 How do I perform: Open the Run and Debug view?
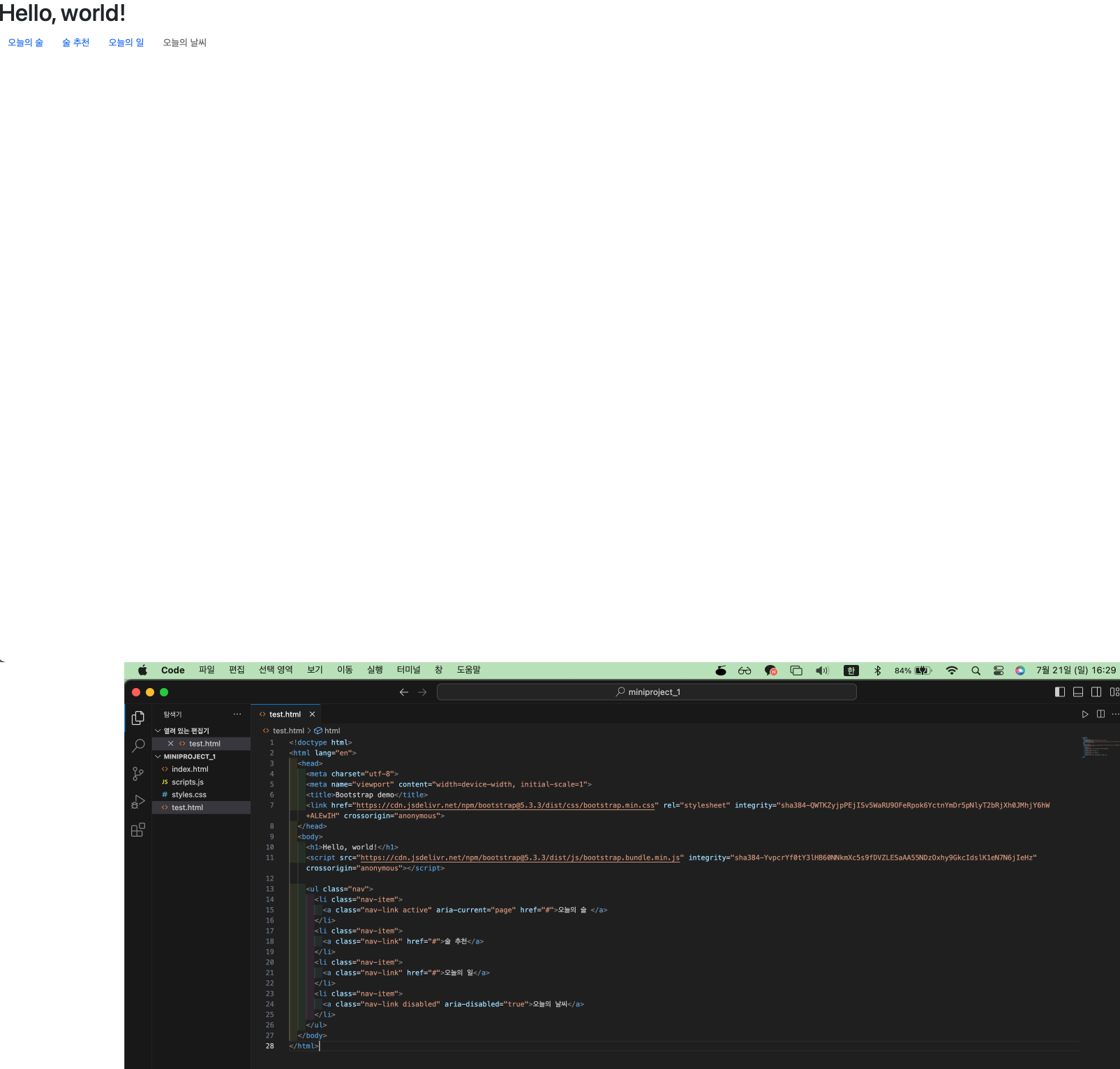pyautogui.click(x=138, y=802)
